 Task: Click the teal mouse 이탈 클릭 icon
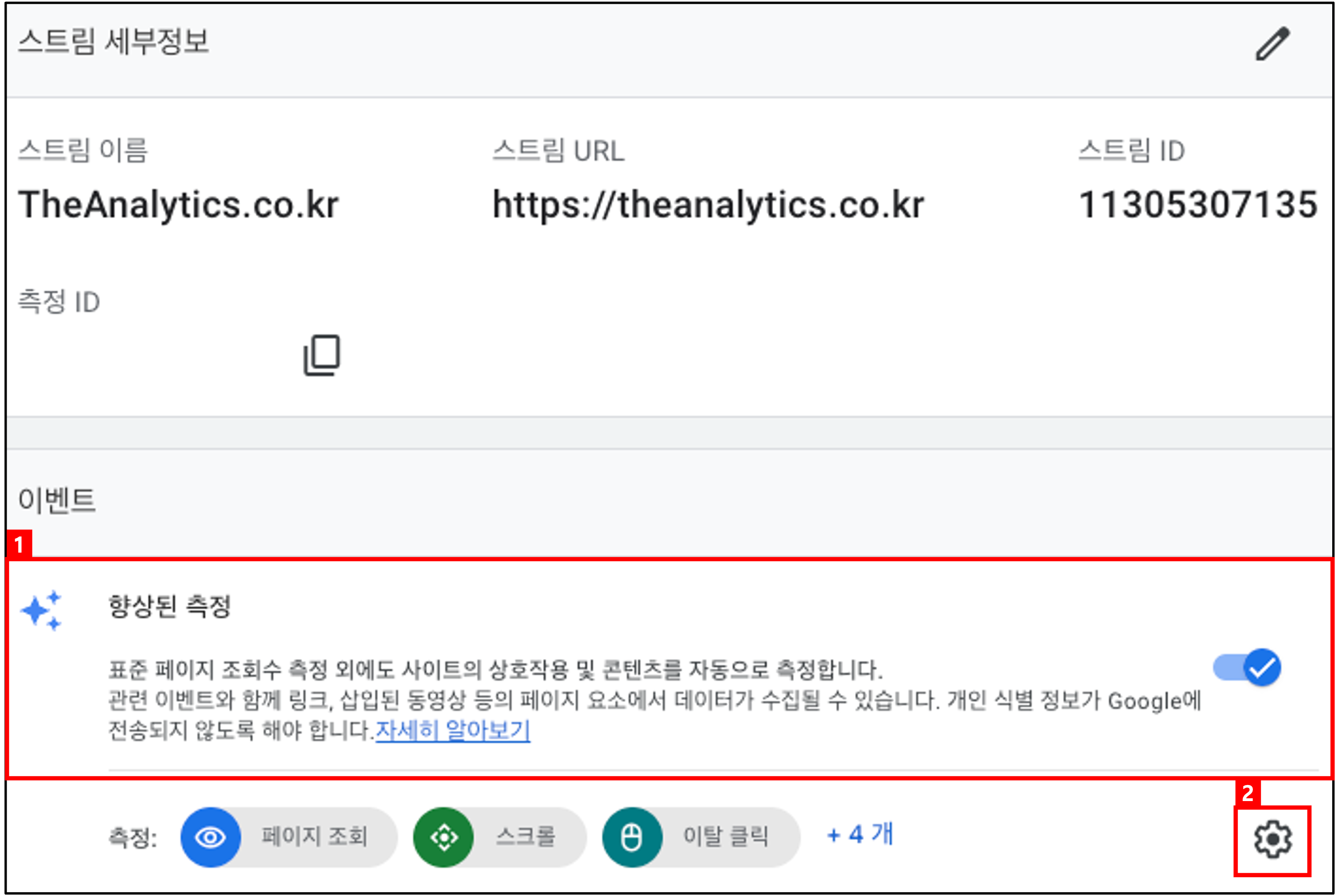632,837
